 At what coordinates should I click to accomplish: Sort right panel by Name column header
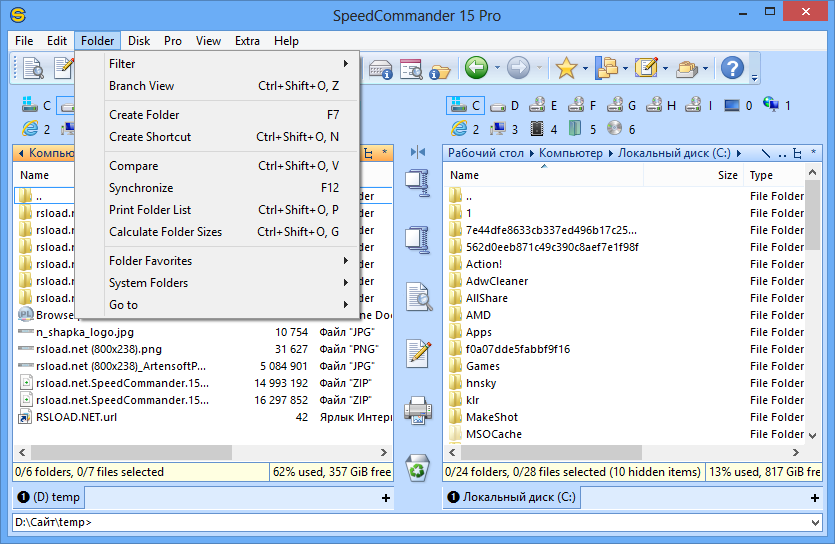(x=543, y=175)
